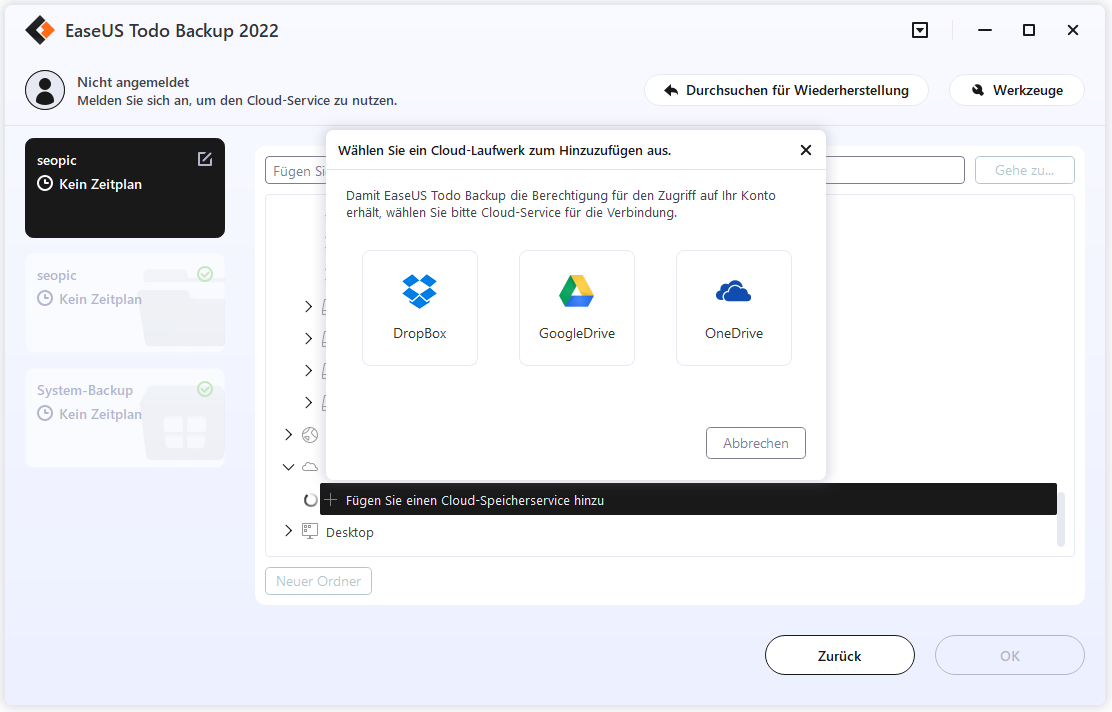Edit the selected seopic backup task
This screenshot has height=712, width=1112.
tap(205, 159)
